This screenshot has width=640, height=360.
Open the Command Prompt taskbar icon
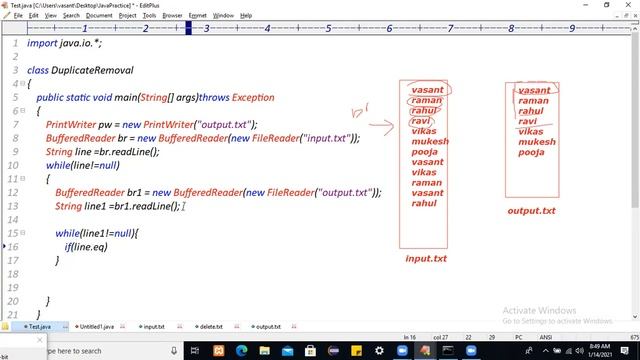(448, 351)
